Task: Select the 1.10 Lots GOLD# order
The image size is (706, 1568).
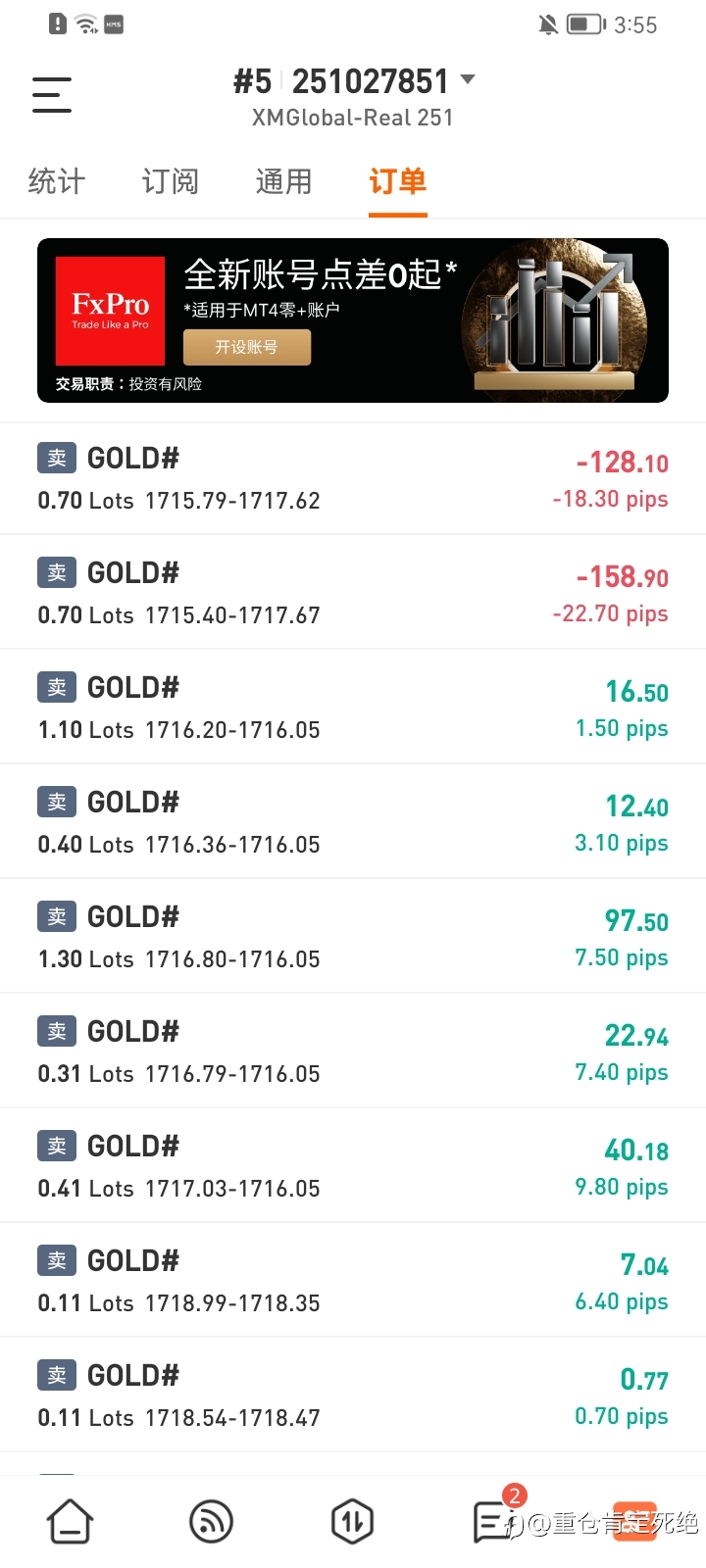Action: (x=353, y=708)
